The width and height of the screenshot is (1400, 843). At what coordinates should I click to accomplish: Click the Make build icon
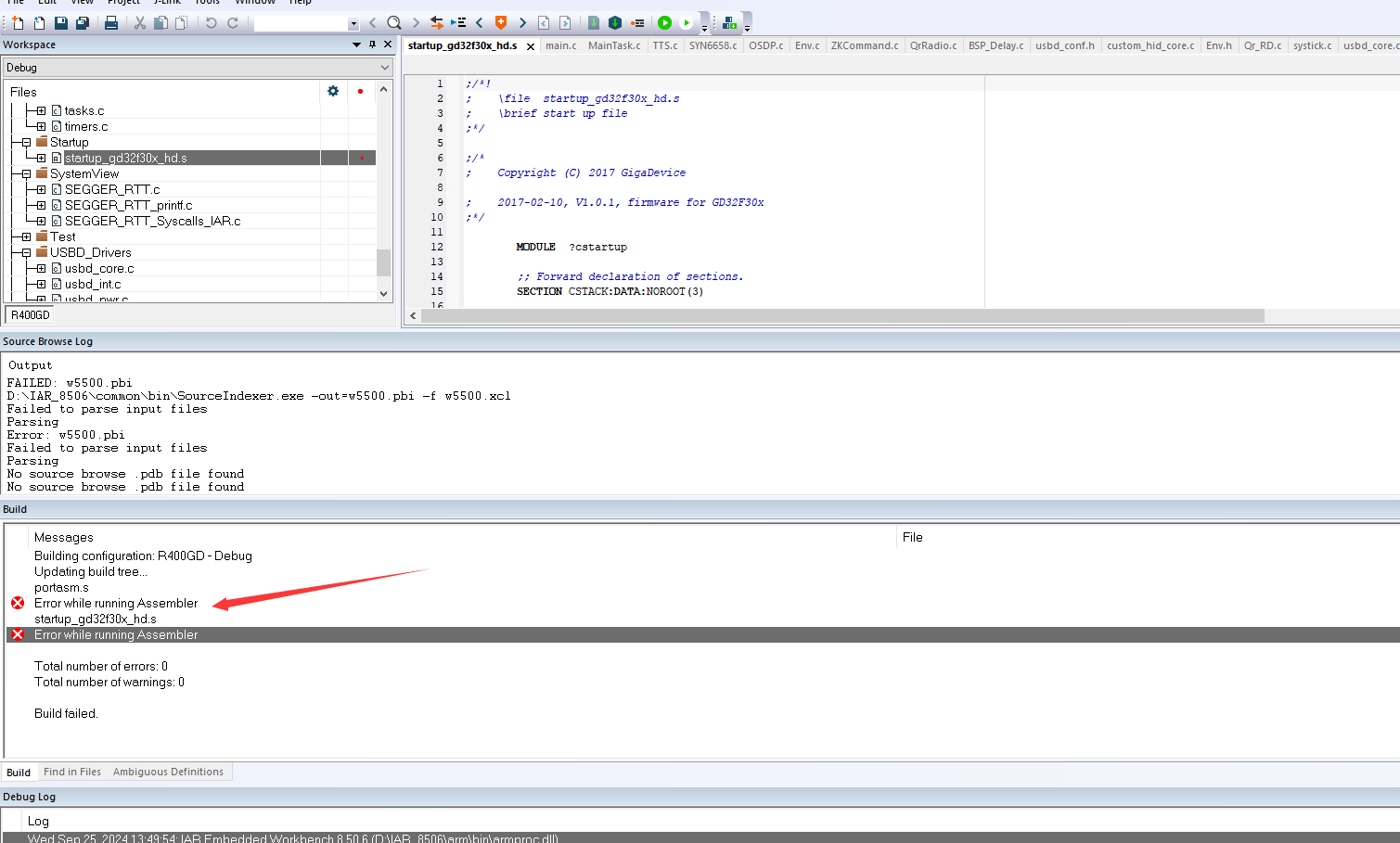tap(615, 23)
